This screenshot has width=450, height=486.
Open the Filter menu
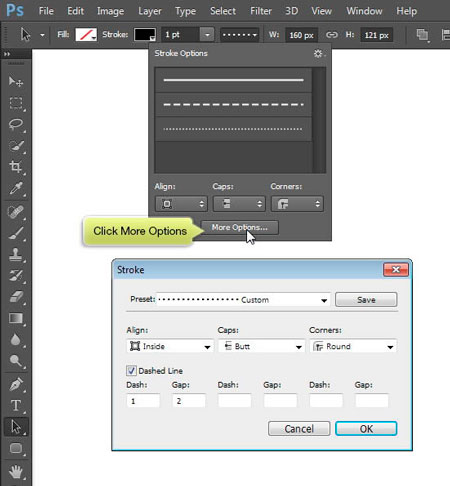coord(261,11)
